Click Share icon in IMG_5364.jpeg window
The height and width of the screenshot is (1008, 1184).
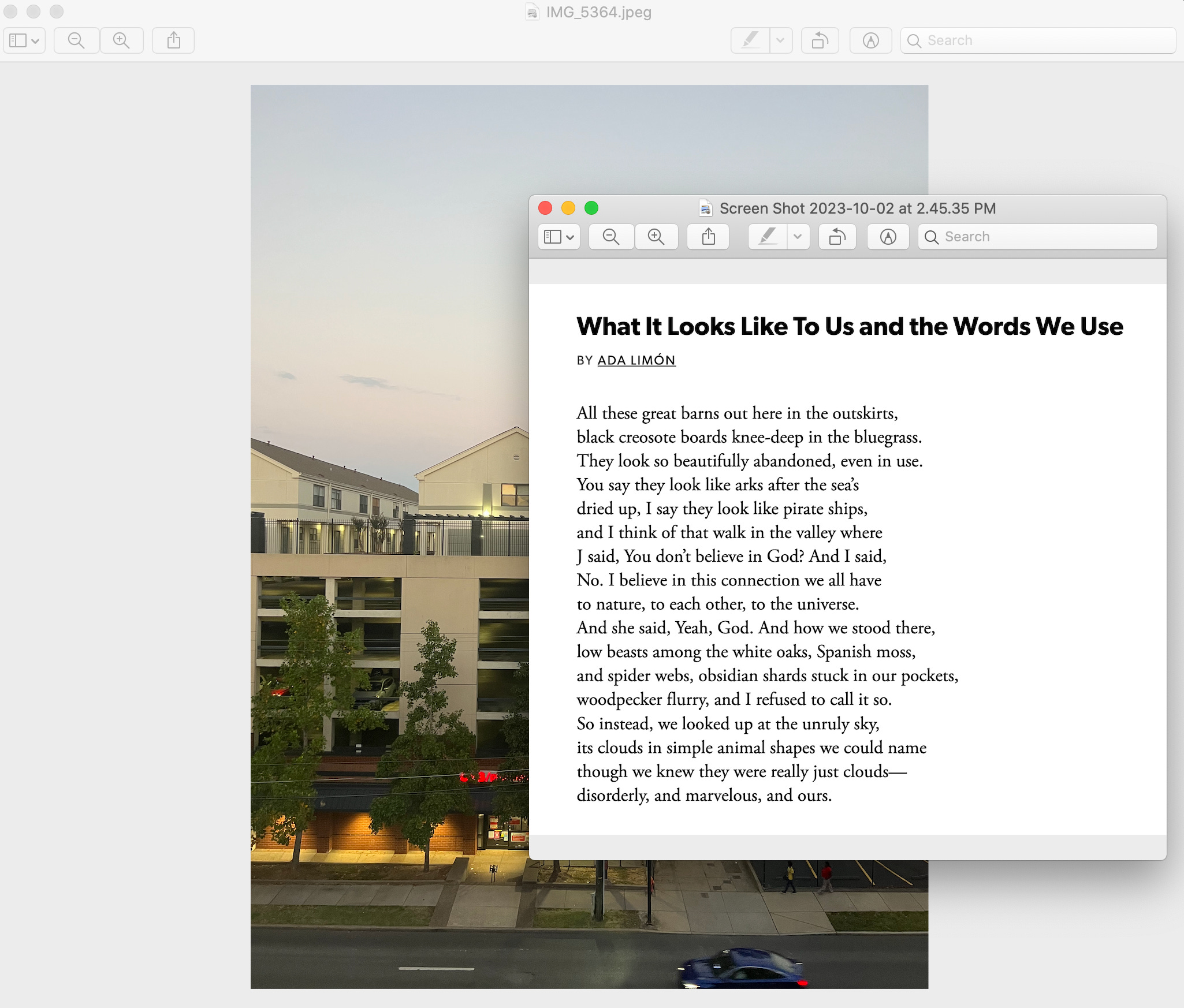173,40
